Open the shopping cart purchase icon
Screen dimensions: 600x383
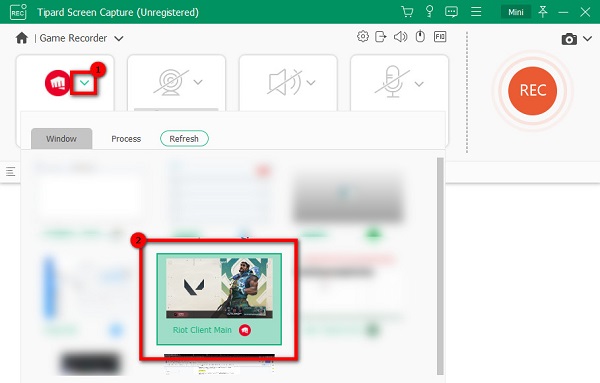tap(407, 12)
